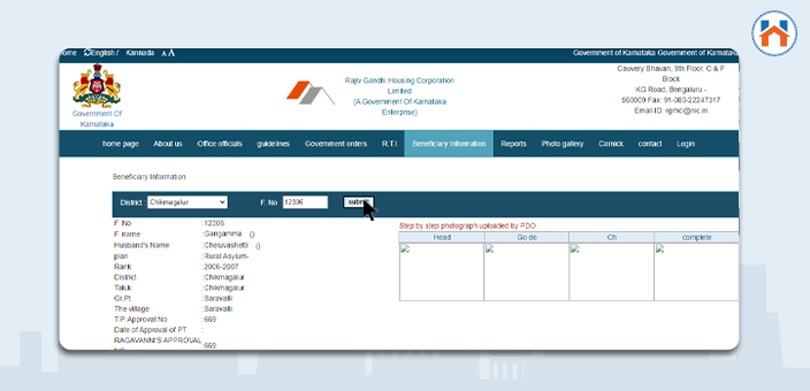Open the Government orders menu item
Viewport: 810px width, 391px height.
(x=336, y=144)
